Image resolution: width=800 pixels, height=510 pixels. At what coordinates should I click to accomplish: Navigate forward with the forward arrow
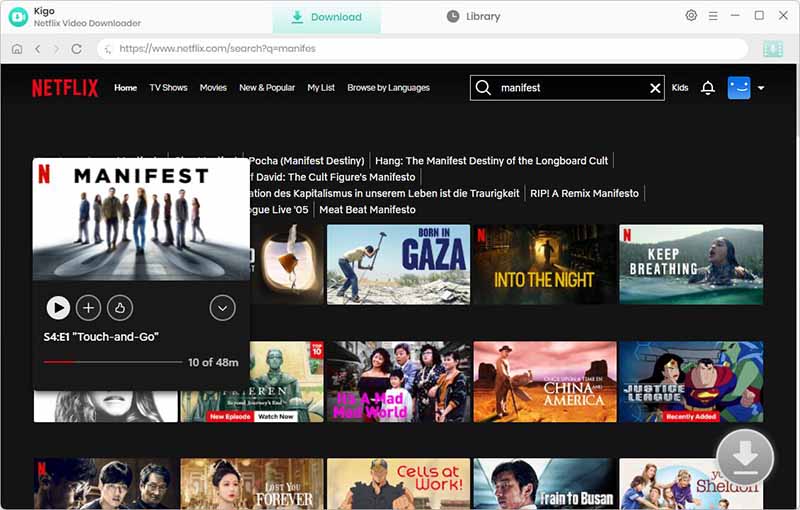pyautogui.click(x=56, y=49)
